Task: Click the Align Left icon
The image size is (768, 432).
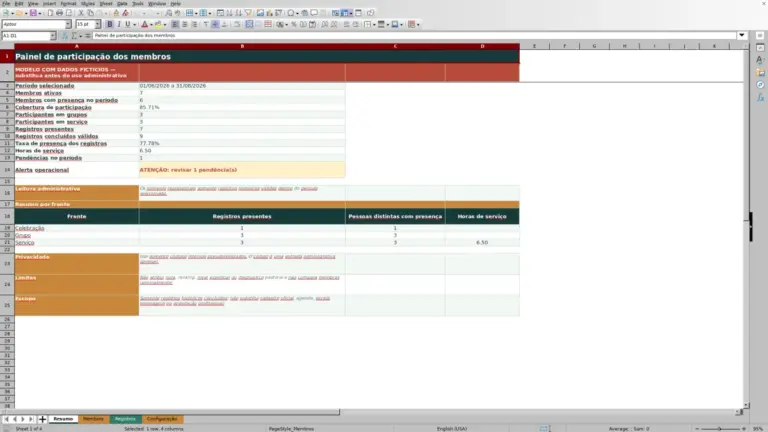Action: pos(175,24)
